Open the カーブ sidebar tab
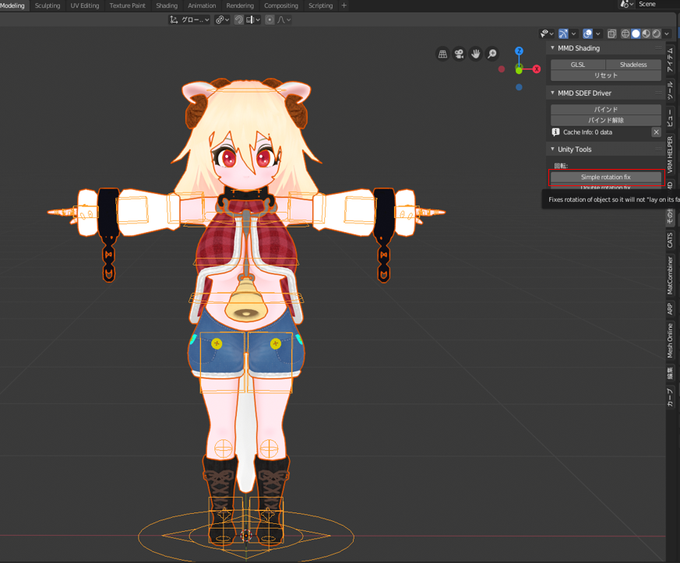This screenshot has width=680, height=563. [x=670, y=397]
